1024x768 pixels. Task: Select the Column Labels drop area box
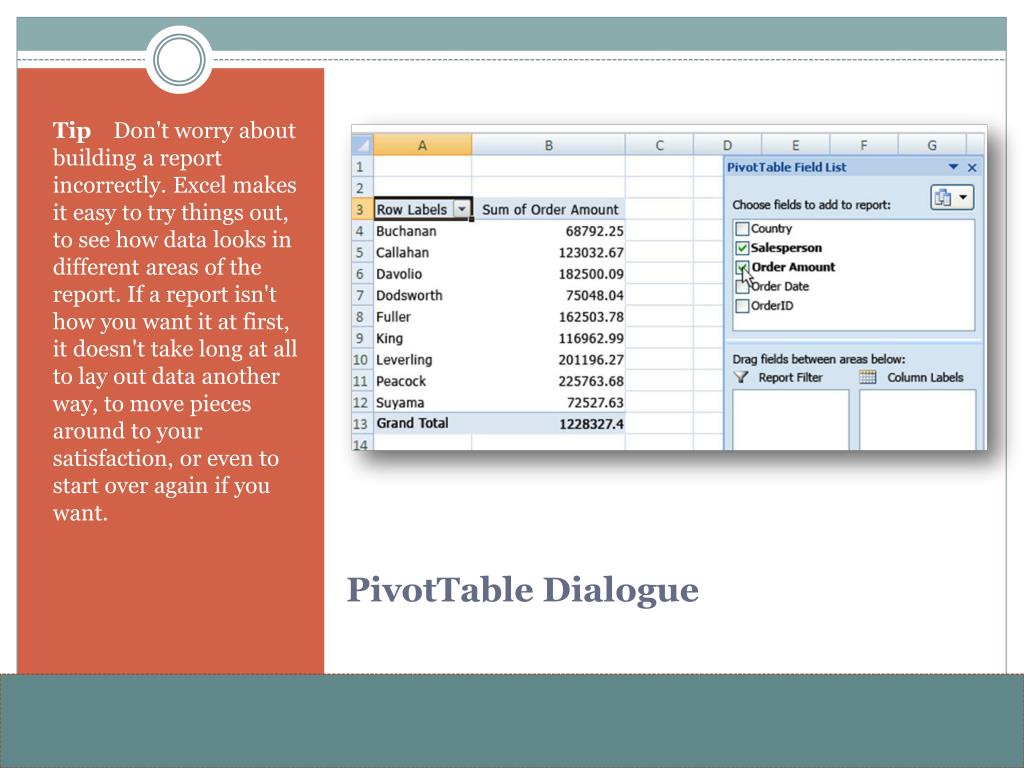[x=918, y=420]
